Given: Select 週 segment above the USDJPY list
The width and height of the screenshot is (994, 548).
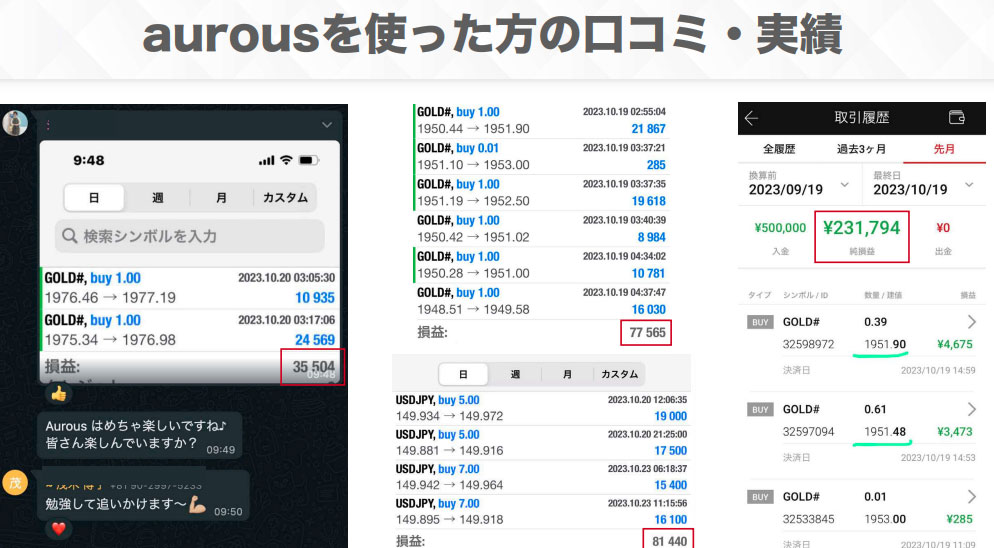Looking at the screenshot, I should [515, 374].
